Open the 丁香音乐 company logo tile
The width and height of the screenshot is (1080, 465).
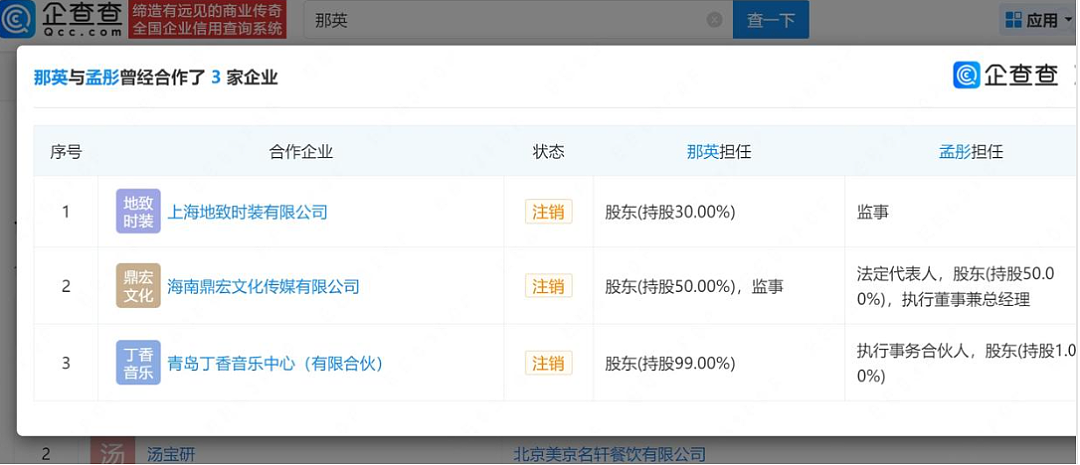(x=138, y=362)
